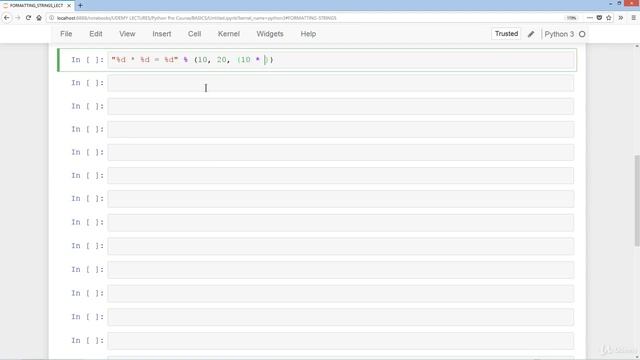Click the Pocket save icon
Image resolution: width=640 pixels, height=360 pixels.
(x=599, y=18)
